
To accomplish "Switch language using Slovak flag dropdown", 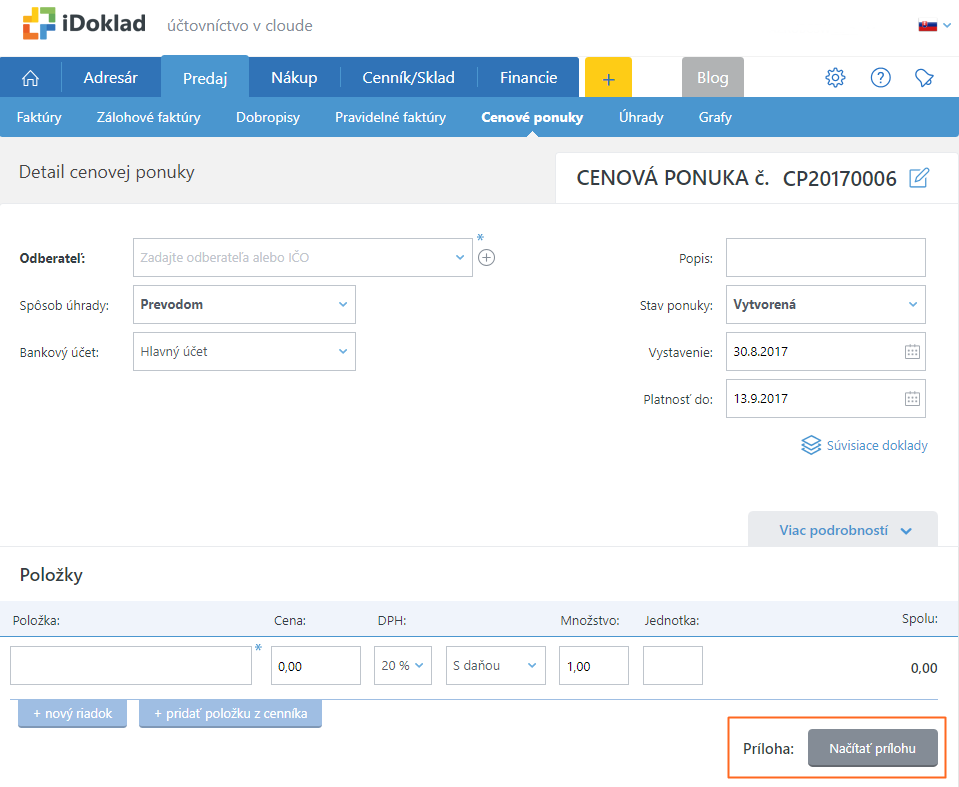I will [x=934, y=25].
